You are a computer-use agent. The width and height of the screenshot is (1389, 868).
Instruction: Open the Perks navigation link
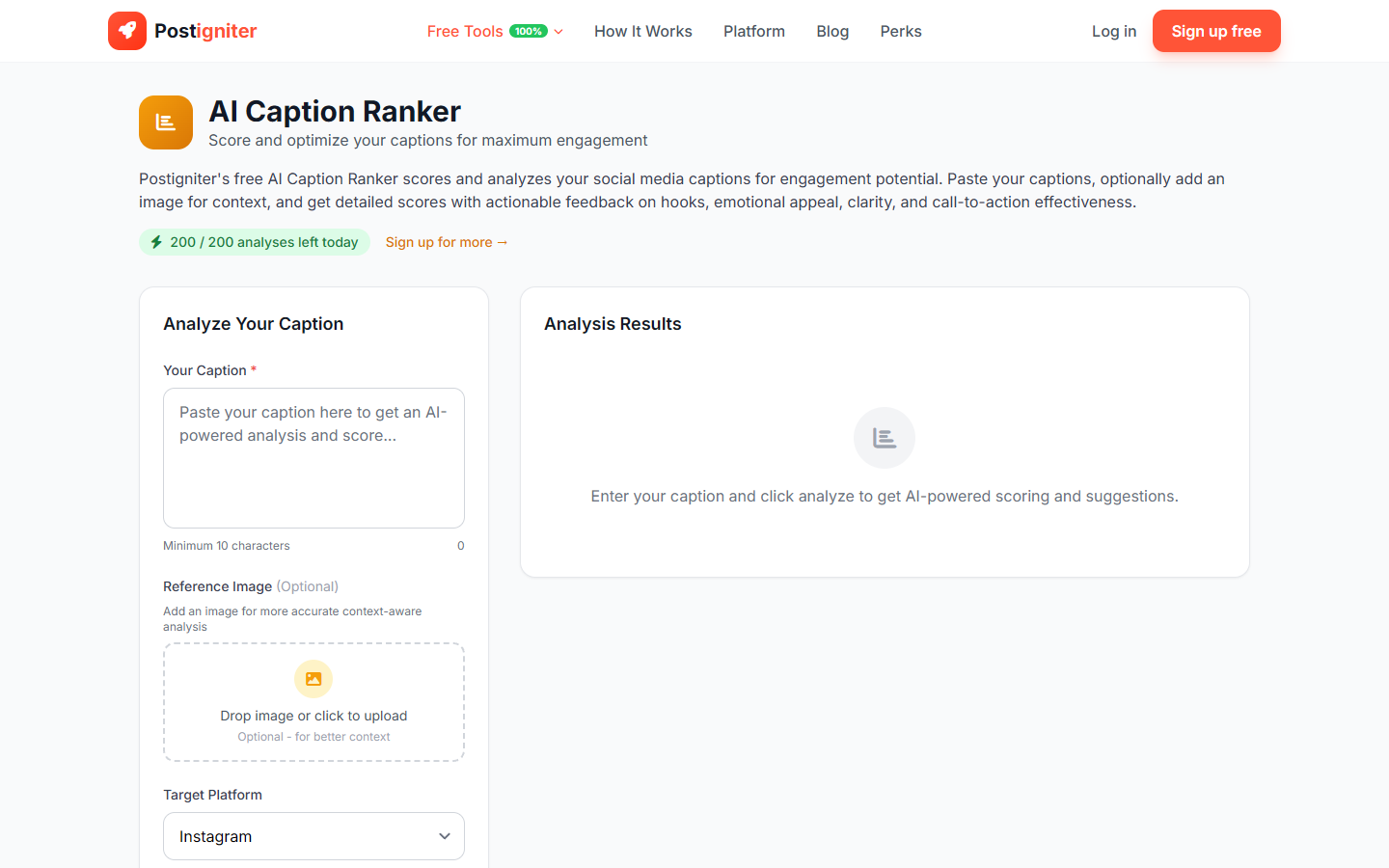[900, 31]
